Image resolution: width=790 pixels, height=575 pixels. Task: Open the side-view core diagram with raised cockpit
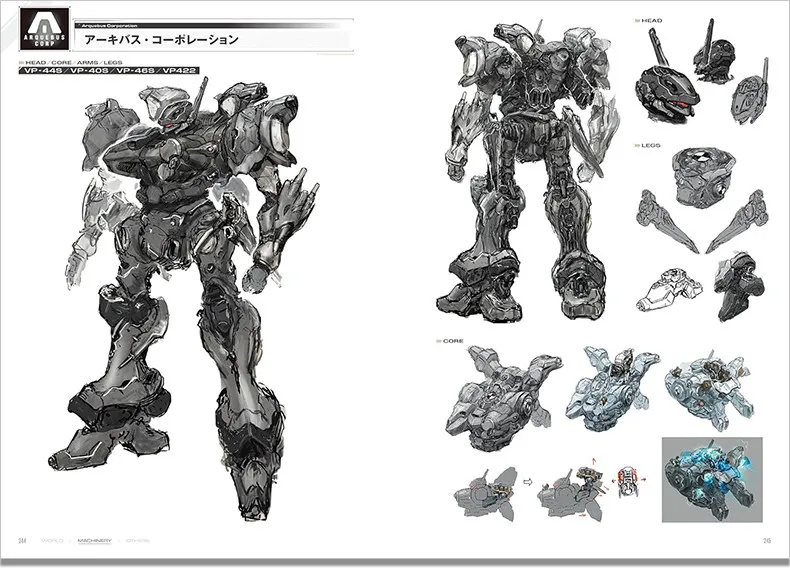572,491
